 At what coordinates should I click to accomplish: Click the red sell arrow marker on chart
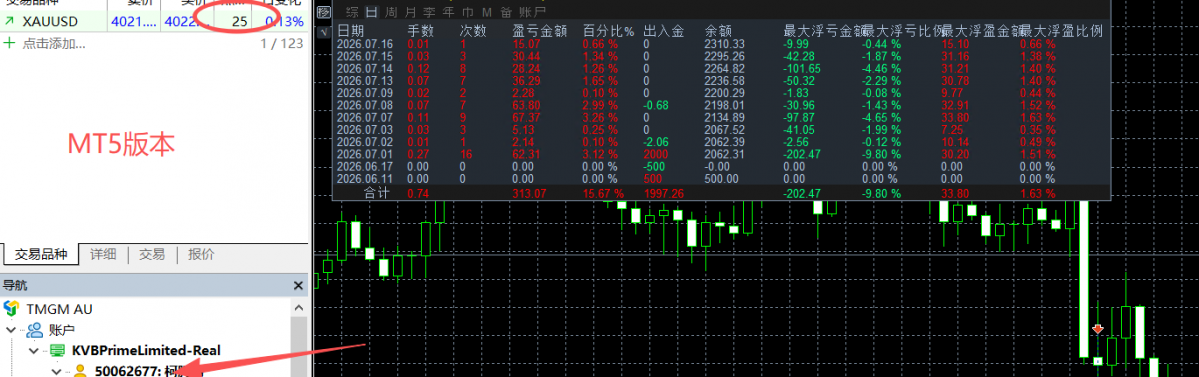coord(1098,329)
